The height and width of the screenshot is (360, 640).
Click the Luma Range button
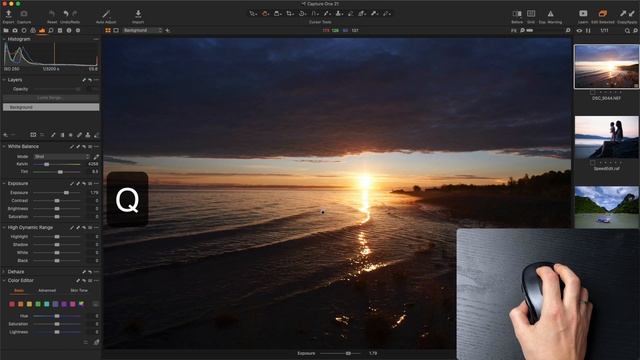point(50,98)
